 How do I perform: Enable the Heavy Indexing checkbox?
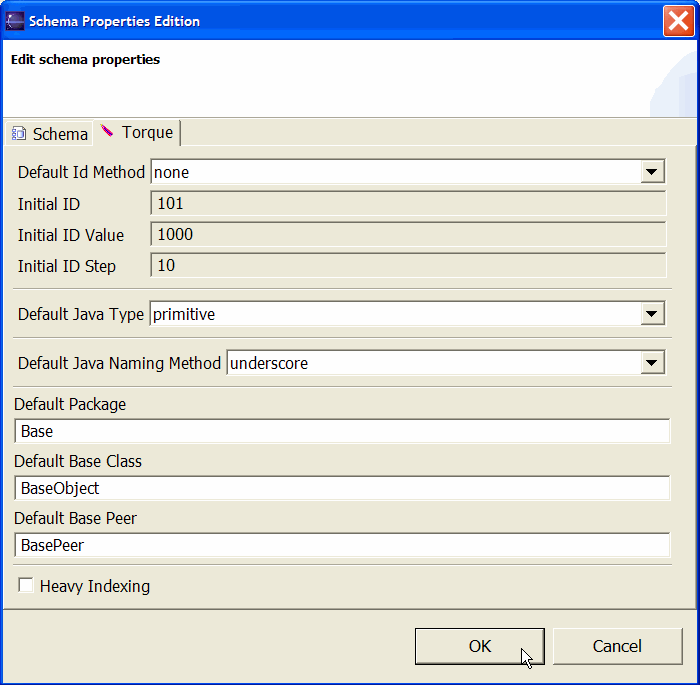(25, 585)
